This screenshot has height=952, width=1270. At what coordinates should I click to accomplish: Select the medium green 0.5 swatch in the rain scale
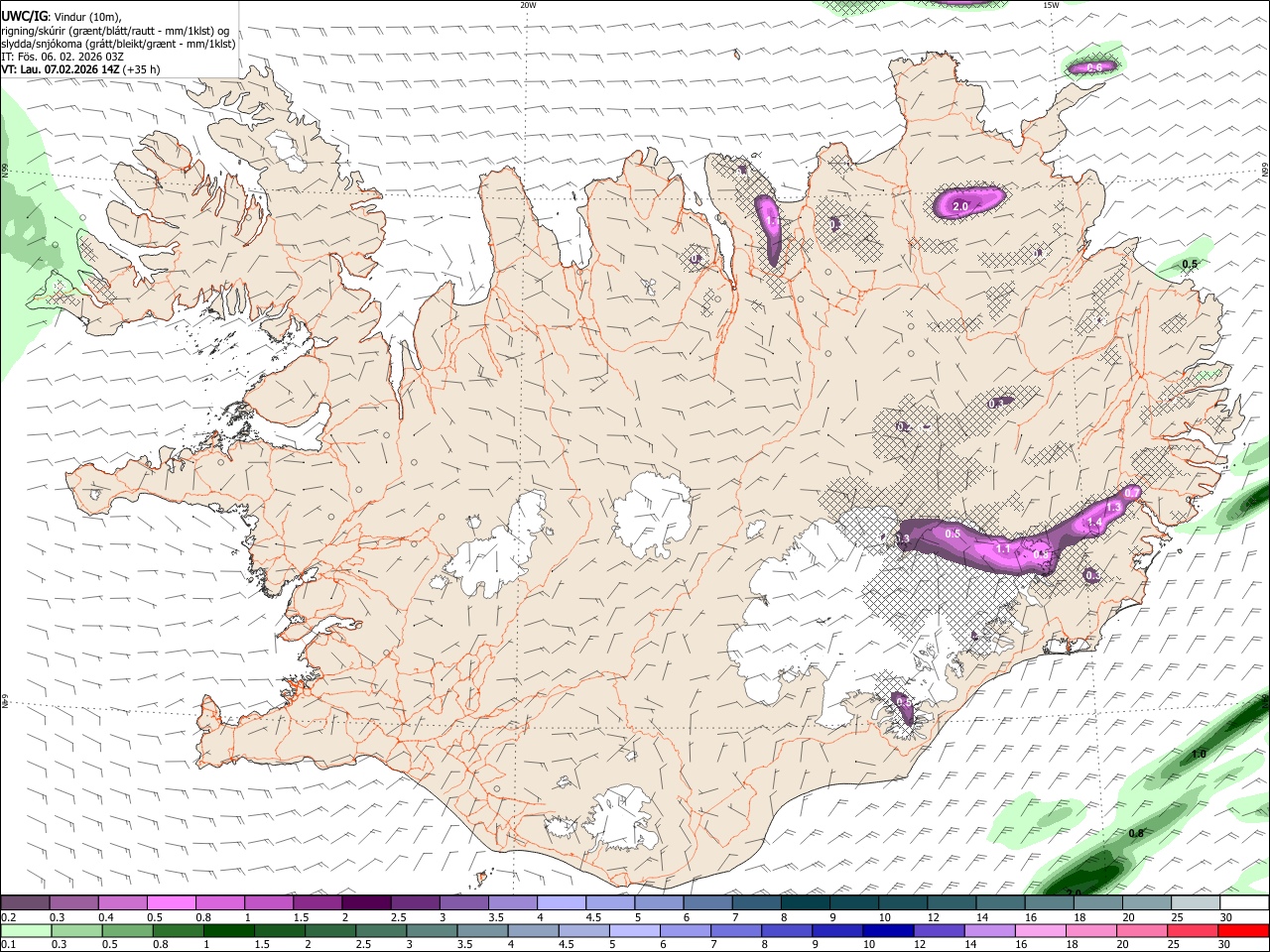point(128,930)
